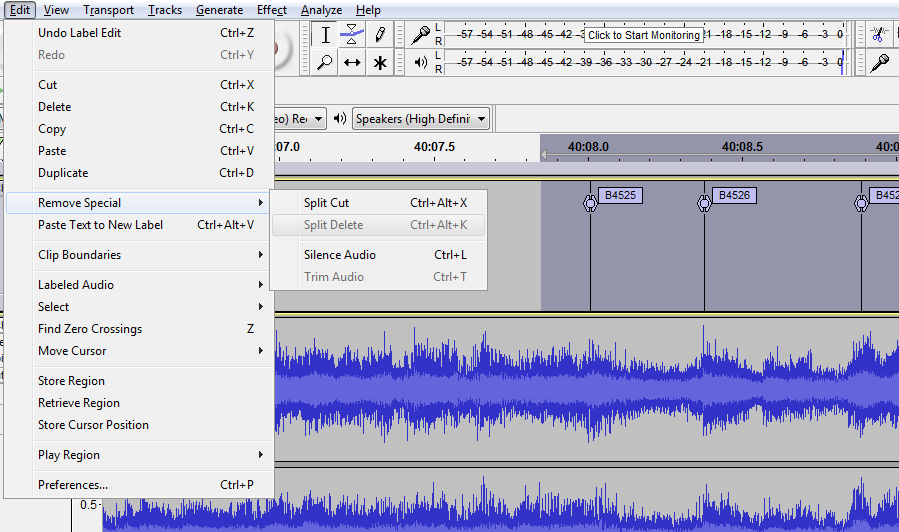Viewport: 899px width, 532px height.
Task: Choose Paste Text to New Label
Action: tap(138, 225)
